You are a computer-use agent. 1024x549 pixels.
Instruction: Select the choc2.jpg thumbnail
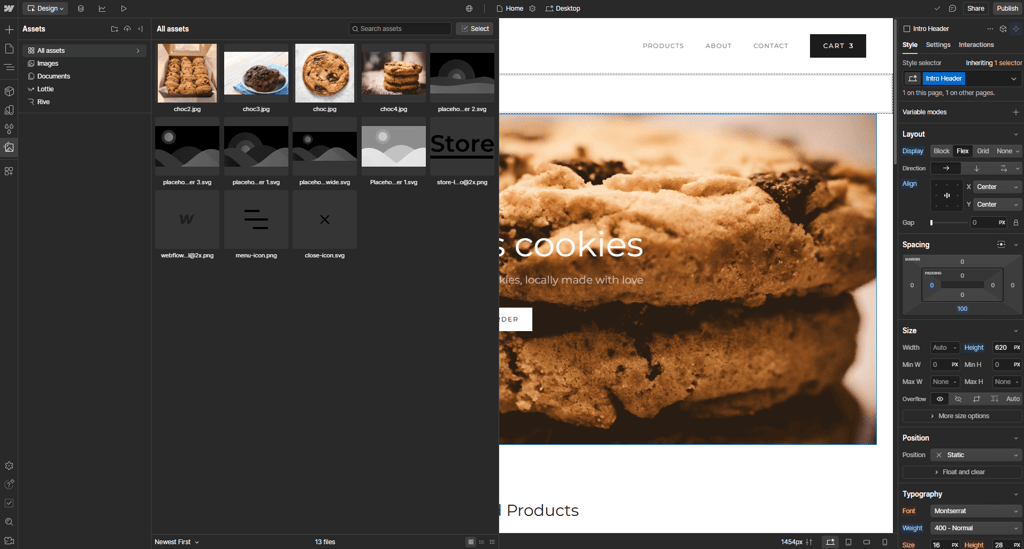pyautogui.click(x=187, y=73)
